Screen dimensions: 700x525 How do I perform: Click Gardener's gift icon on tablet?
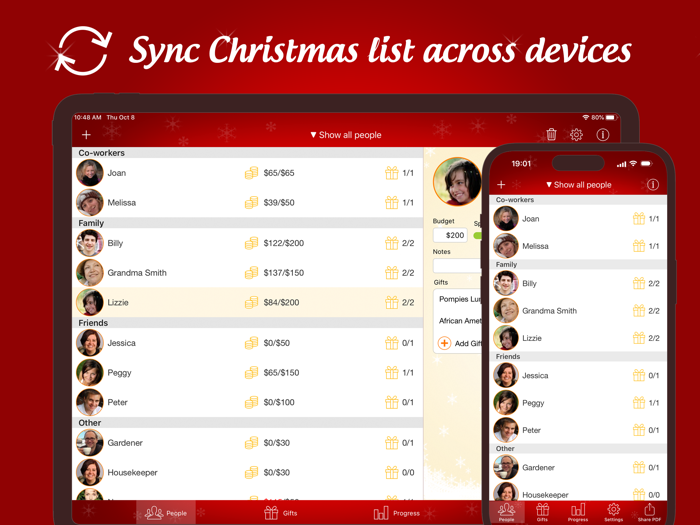point(392,443)
